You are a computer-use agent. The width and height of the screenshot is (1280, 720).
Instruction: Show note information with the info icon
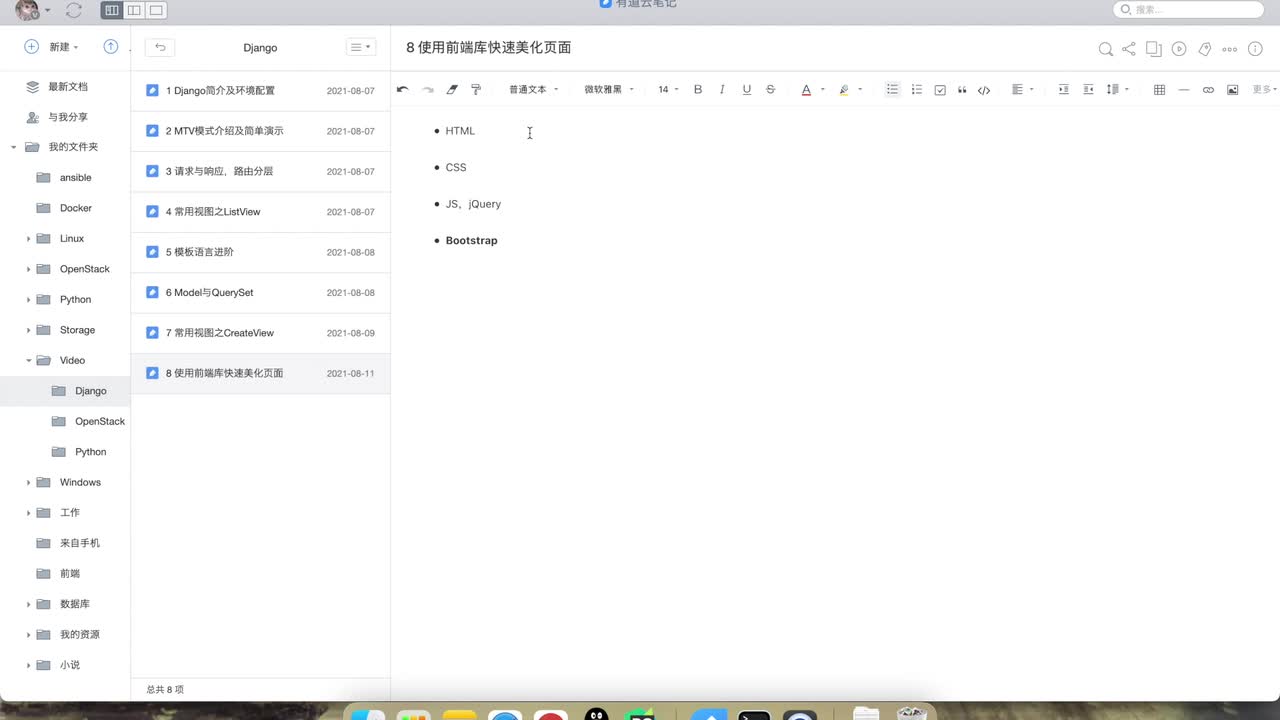pos(1256,49)
